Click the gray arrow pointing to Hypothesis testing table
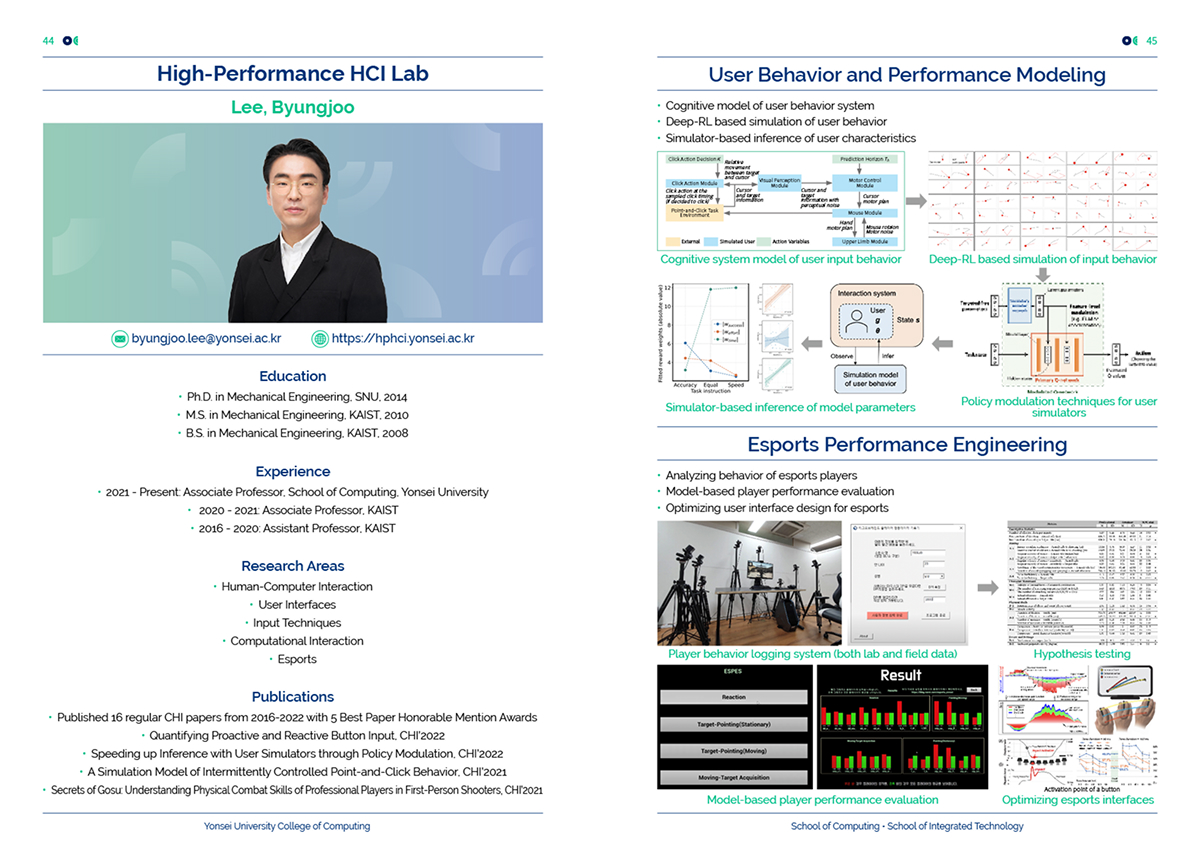1200x849 pixels. (988, 587)
